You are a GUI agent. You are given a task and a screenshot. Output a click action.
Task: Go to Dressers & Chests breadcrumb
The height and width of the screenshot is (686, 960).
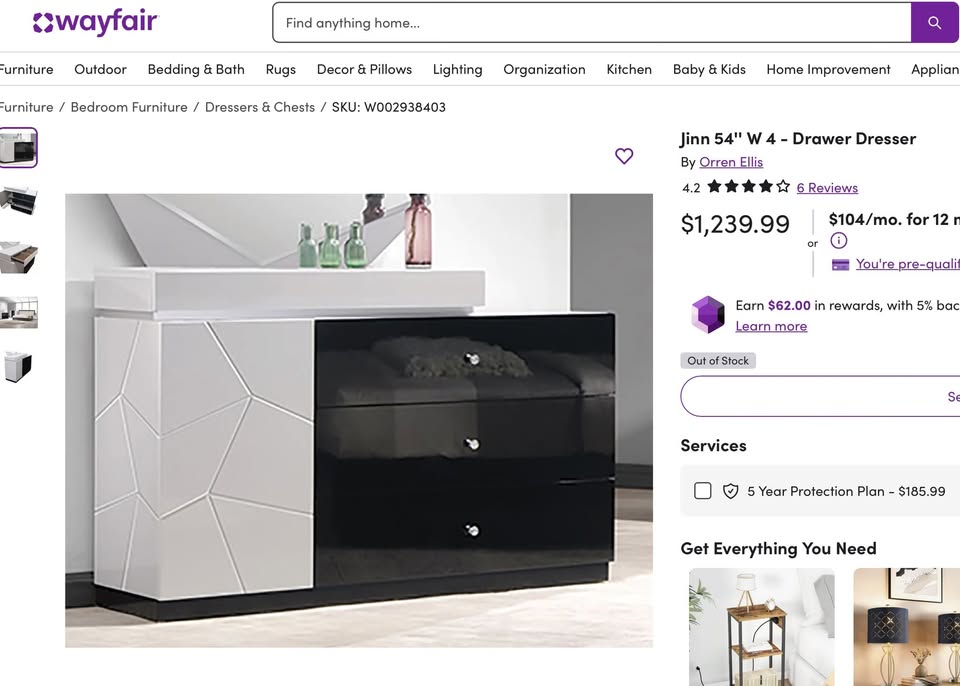tap(260, 107)
